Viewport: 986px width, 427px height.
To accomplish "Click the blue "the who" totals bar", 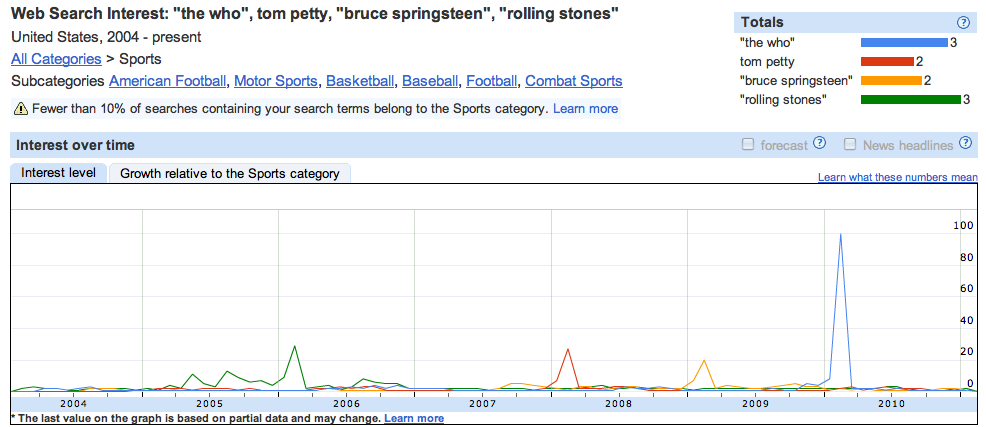I will (x=904, y=43).
